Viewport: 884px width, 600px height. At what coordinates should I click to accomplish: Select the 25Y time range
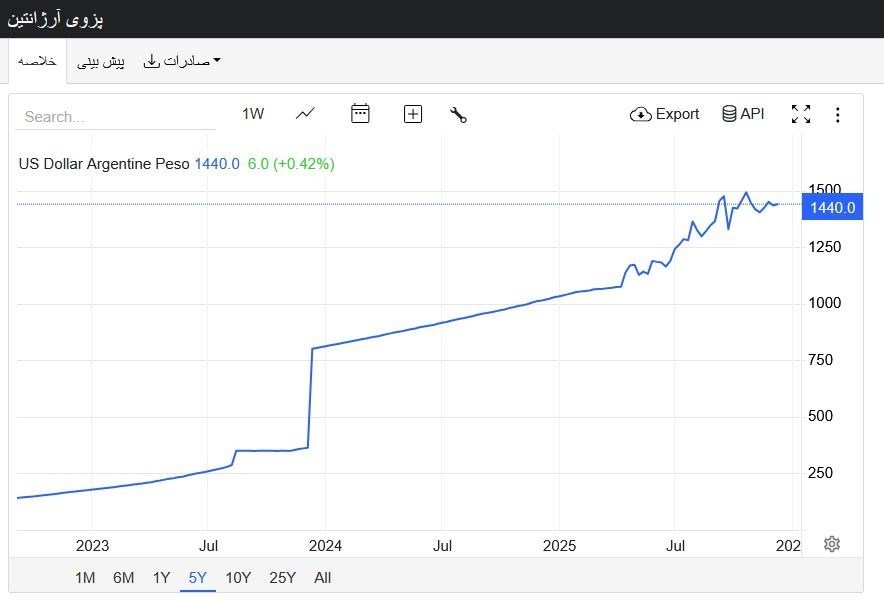click(x=283, y=577)
